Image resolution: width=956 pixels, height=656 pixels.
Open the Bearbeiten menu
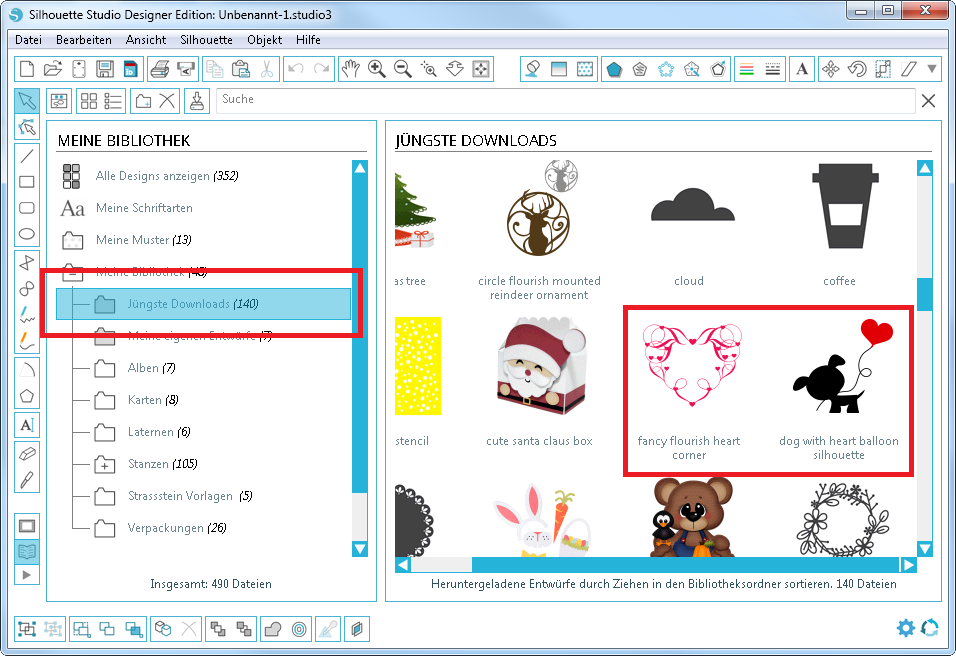(x=83, y=40)
